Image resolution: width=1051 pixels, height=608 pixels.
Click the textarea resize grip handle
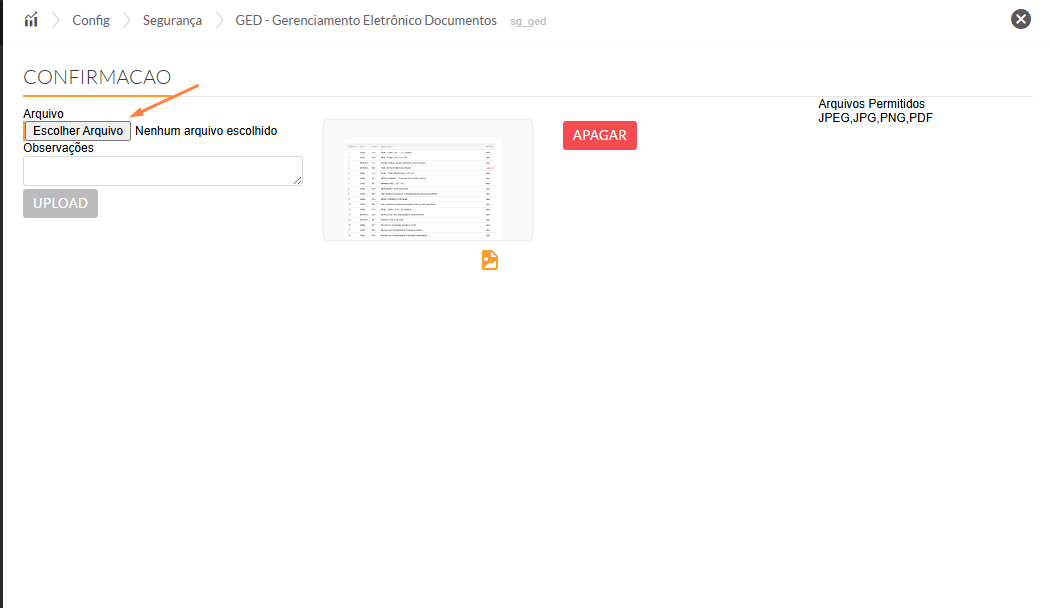coord(297,180)
